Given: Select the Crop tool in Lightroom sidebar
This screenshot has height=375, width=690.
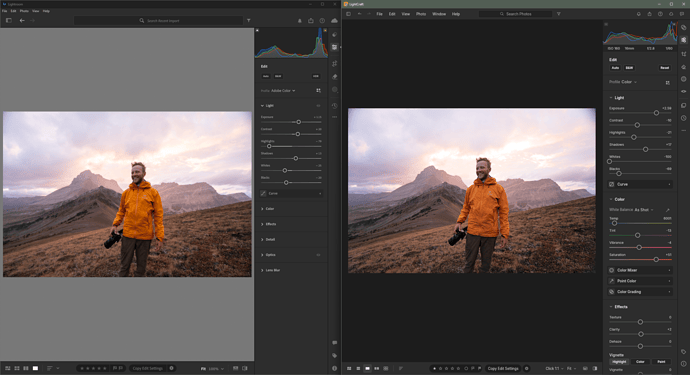Looking at the screenshot, I should [334, 63].
